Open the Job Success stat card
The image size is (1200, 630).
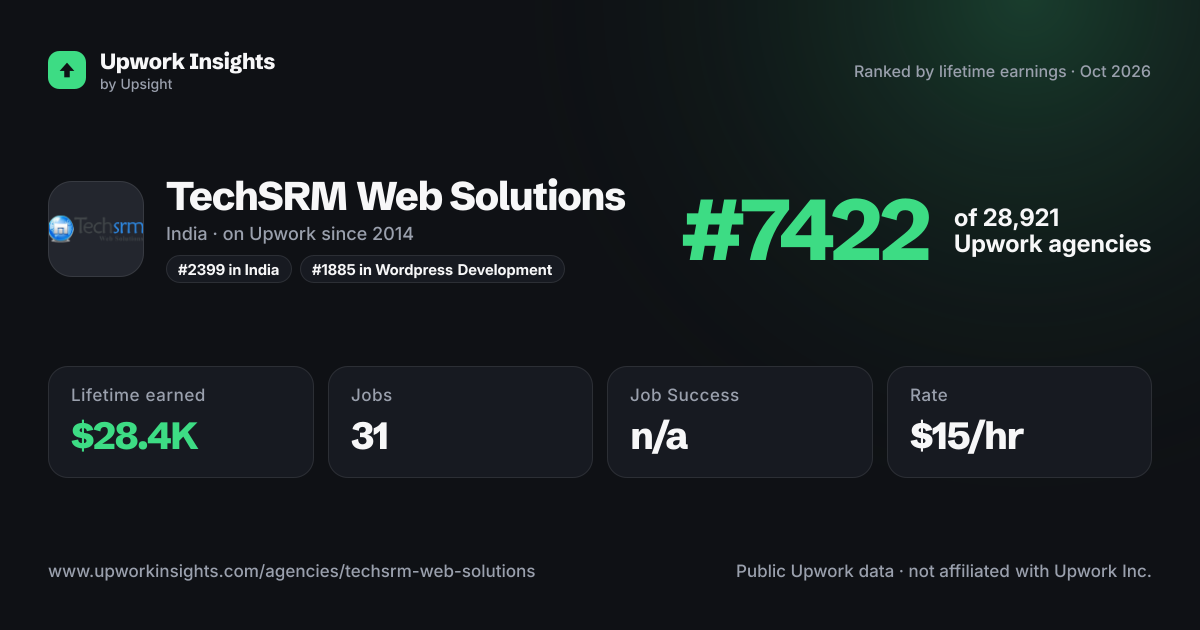pos(740,422)
